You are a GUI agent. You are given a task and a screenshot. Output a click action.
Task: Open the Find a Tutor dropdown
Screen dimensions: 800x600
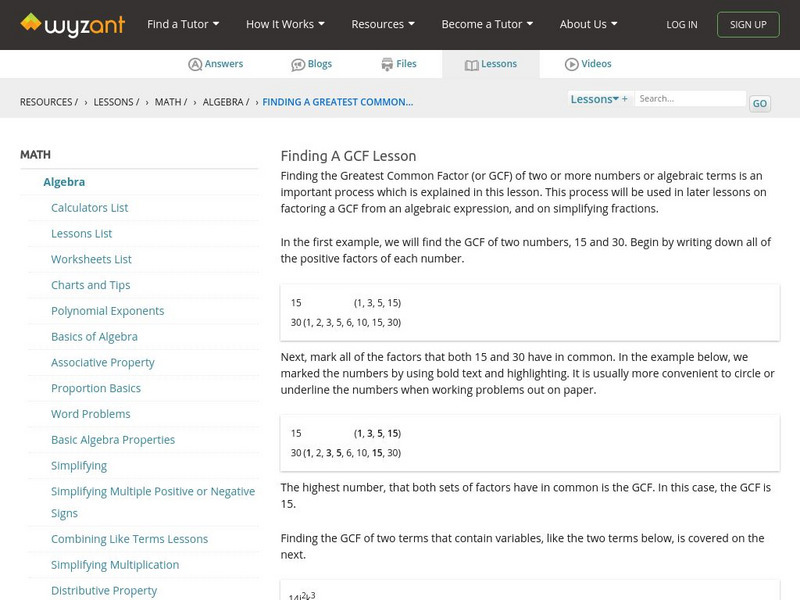[x=183, y=24]
